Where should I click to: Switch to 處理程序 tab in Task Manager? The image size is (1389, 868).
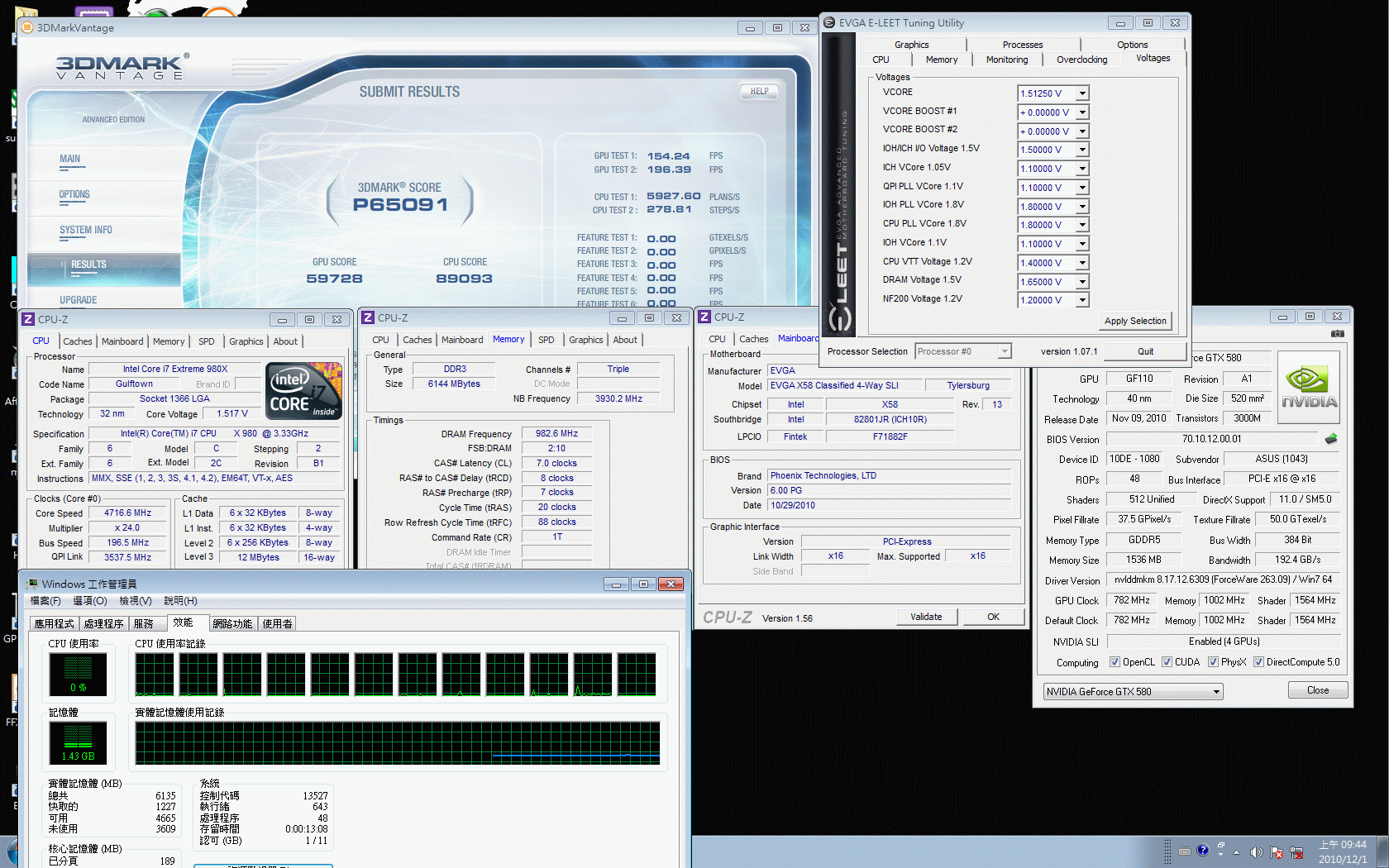(103, 624)
